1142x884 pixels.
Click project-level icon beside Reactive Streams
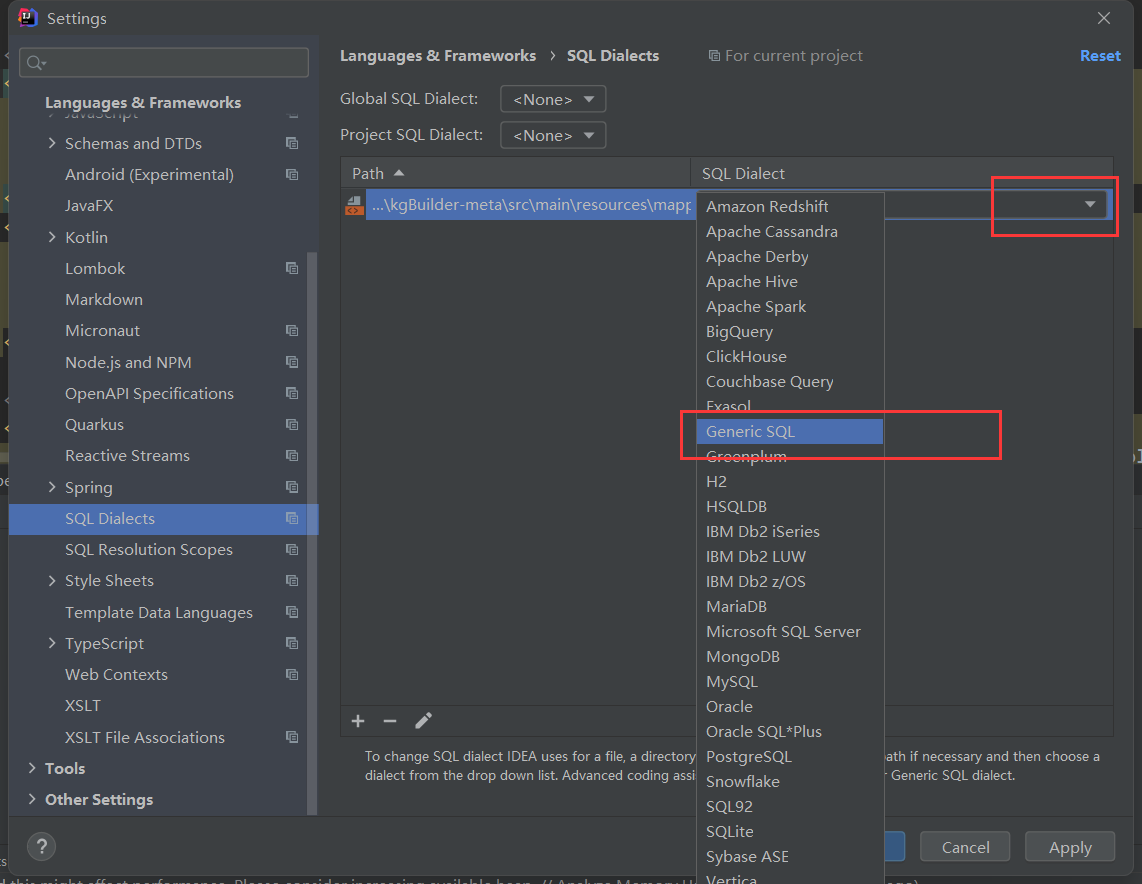coord(292,456)
